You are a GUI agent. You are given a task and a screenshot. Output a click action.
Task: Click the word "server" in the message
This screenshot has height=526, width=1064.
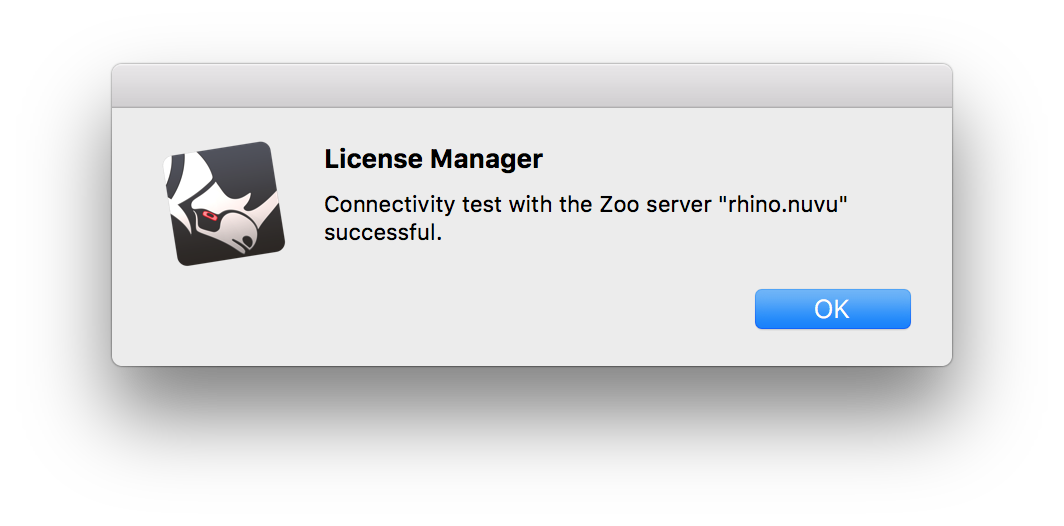coord(681,204)
